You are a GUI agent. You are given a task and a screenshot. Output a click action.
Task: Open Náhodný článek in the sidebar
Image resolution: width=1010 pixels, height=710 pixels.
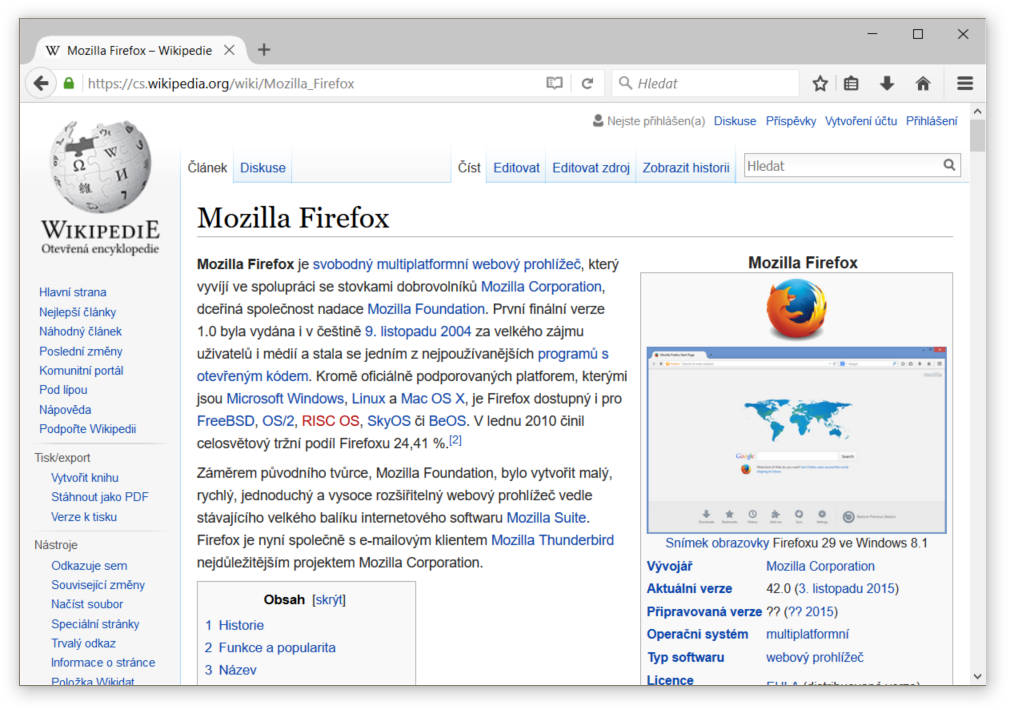point(81,331)
